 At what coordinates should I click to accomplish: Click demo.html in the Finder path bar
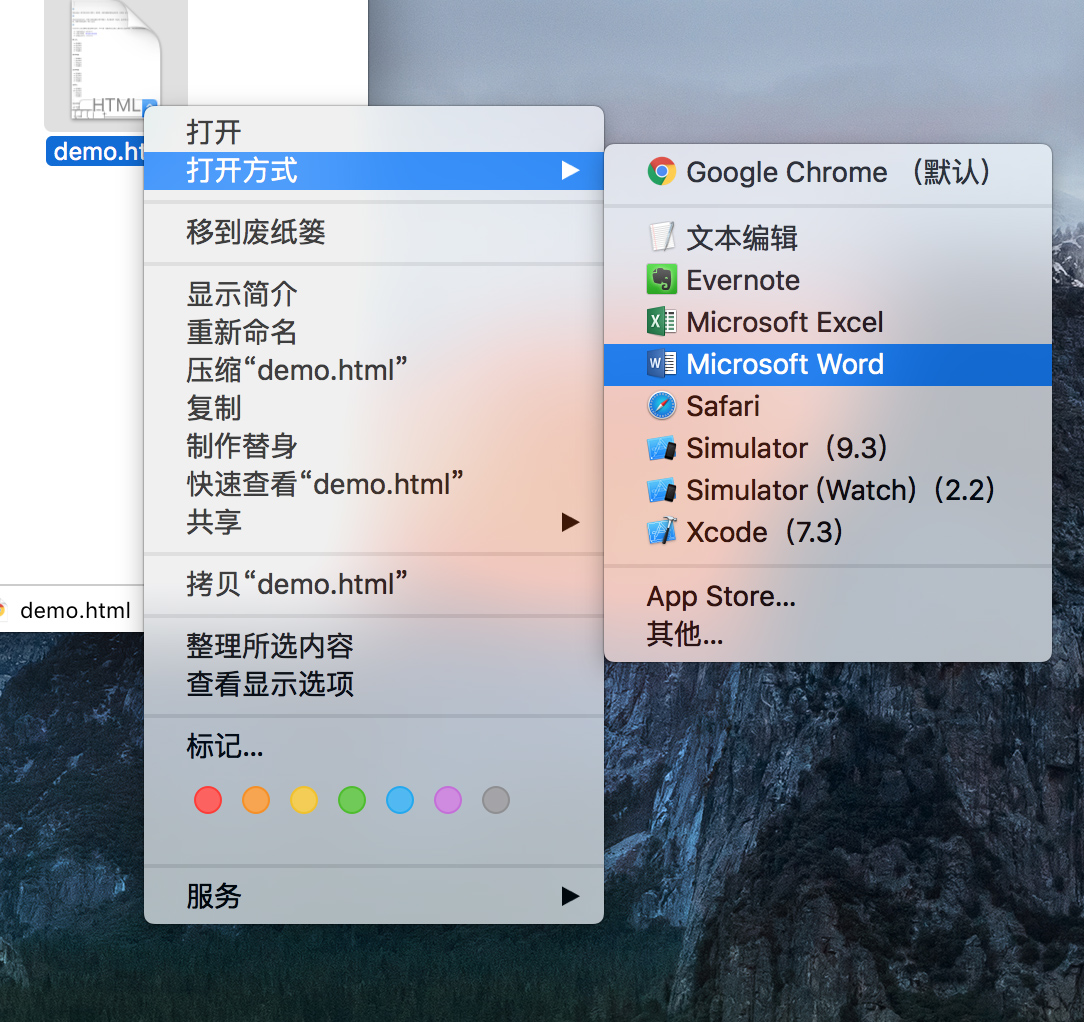coord(75,611)
